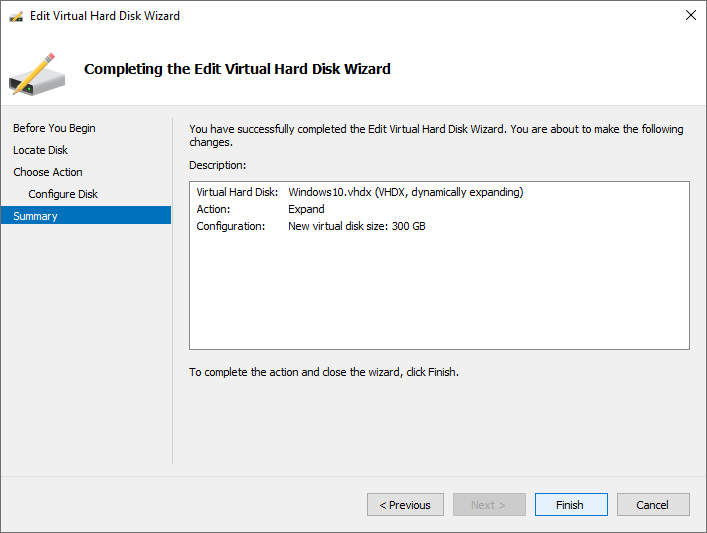Click the wizard pencil icon in the title bar
The image size is (707, 533).
[x=16, y=16]
